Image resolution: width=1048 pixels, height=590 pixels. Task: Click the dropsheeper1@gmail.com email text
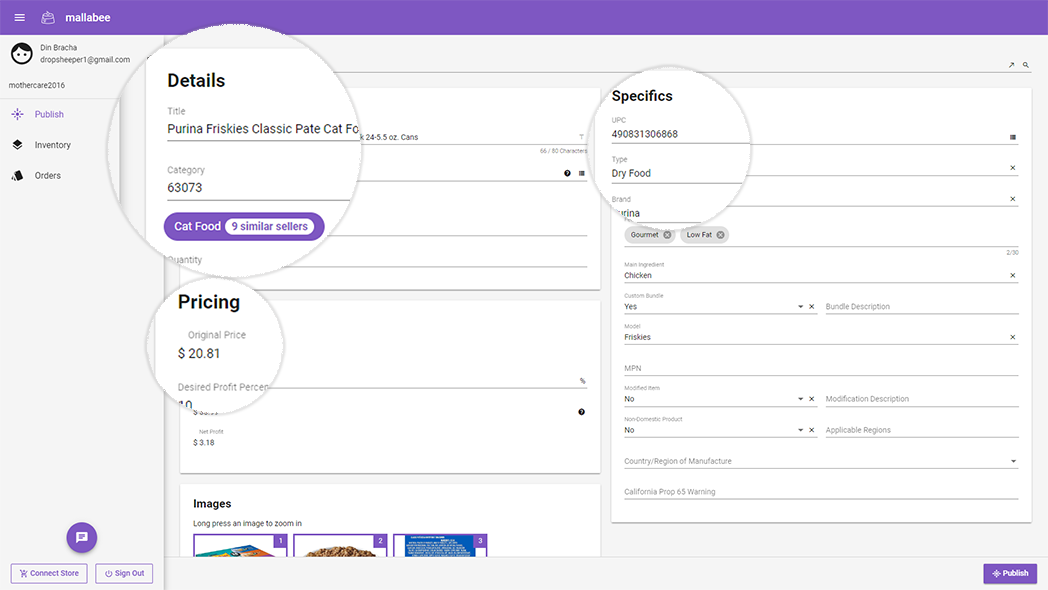click(85, 59)
